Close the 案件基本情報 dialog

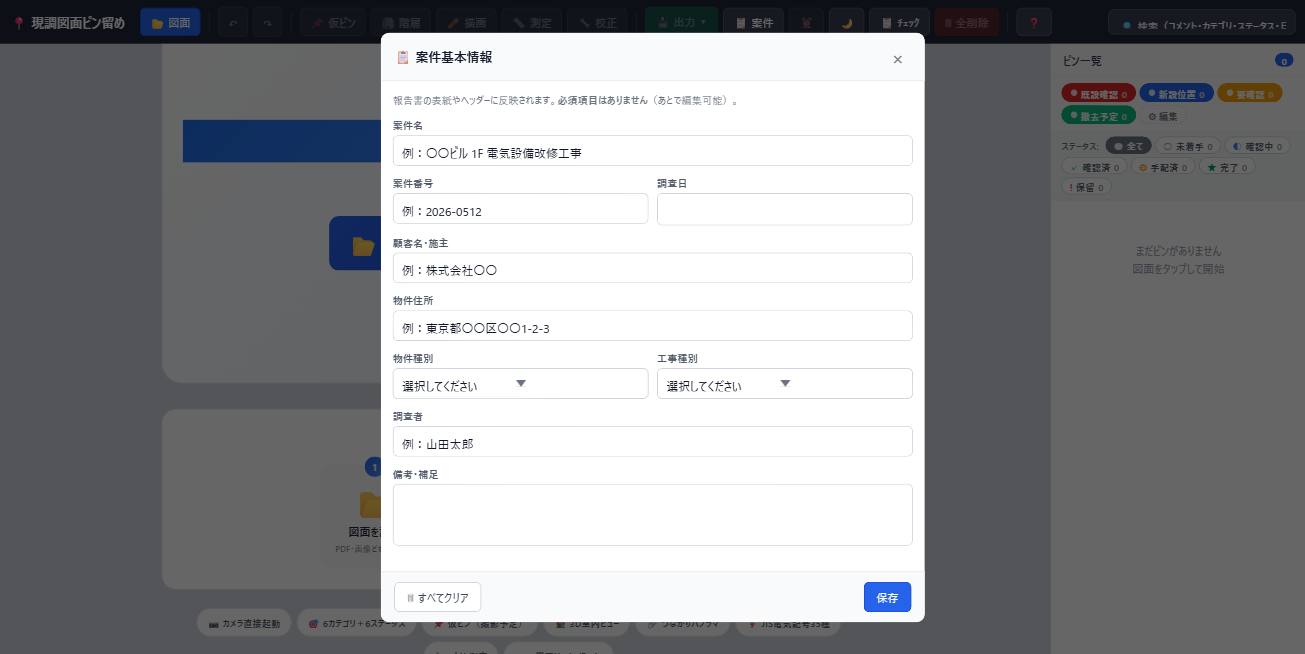tap(897, 59)
